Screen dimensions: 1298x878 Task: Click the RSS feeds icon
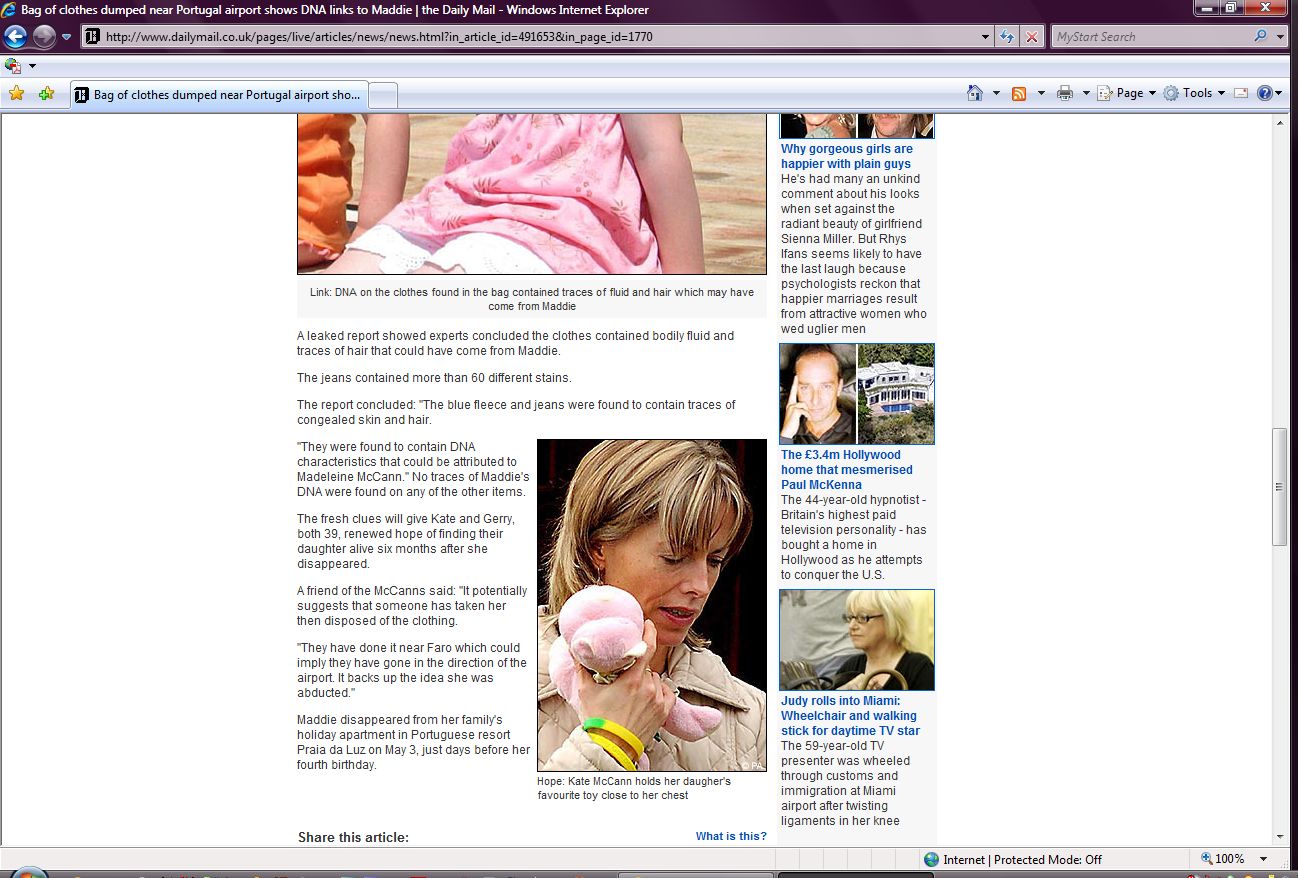(x=1019, y=93)
